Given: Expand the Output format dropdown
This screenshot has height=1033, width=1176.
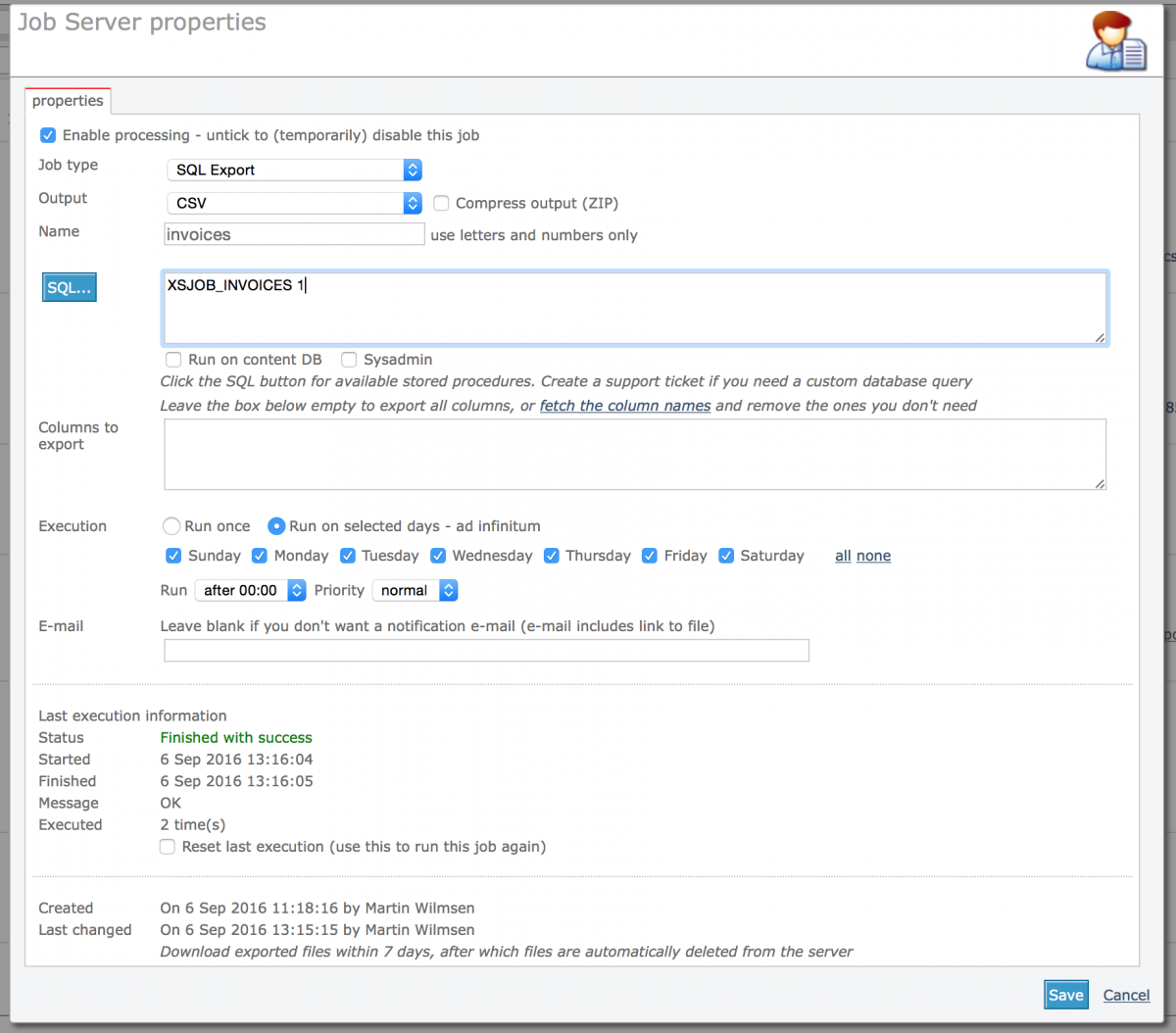Looking at the screenshot, I should (294, 203).
